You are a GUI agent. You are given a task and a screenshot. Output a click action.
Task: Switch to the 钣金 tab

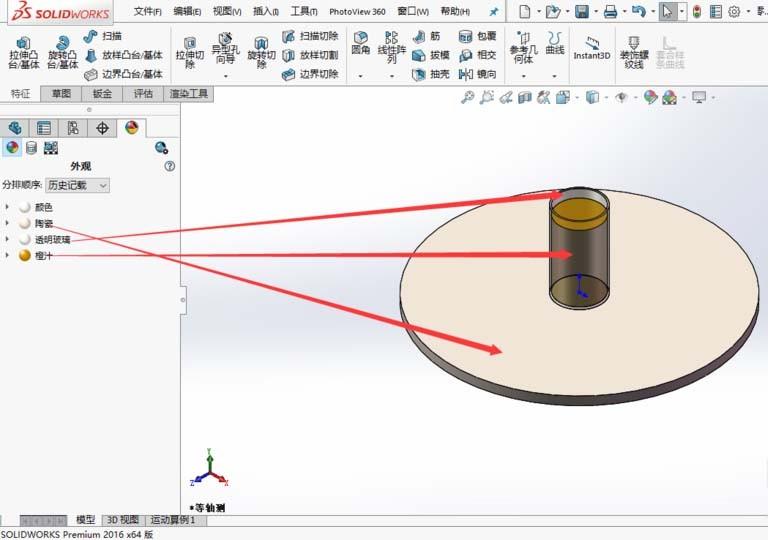coord(102,94)
